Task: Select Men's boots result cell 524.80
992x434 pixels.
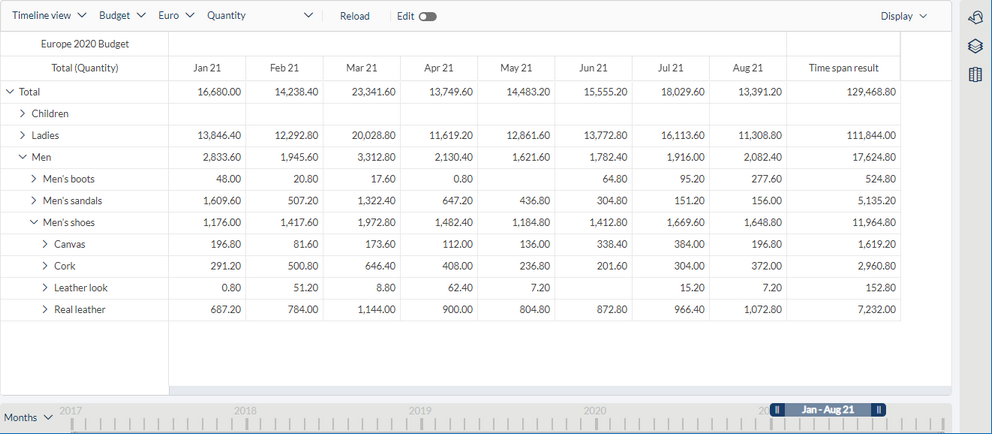Action: (843, 179)
